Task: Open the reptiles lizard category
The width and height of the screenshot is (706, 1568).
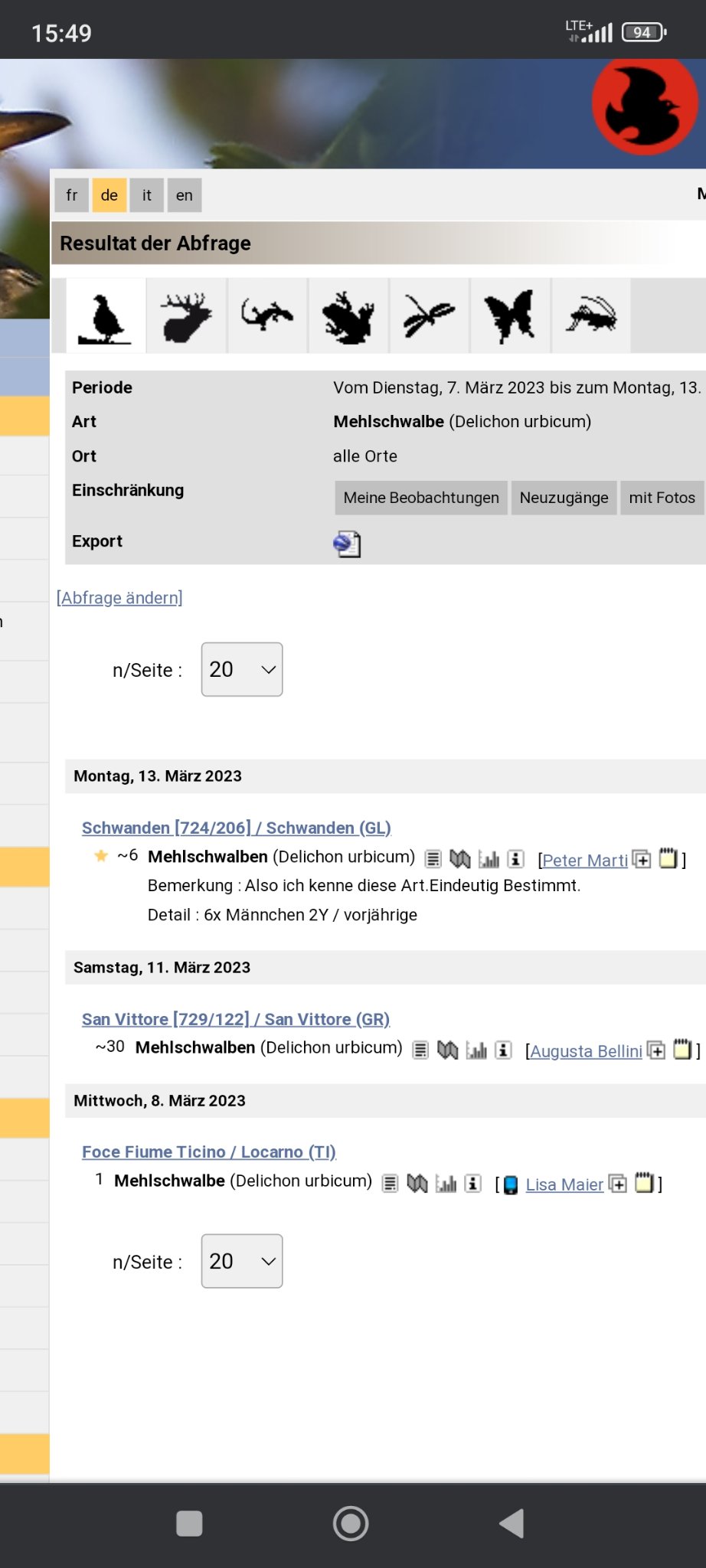Action: [x=267, y=316]
